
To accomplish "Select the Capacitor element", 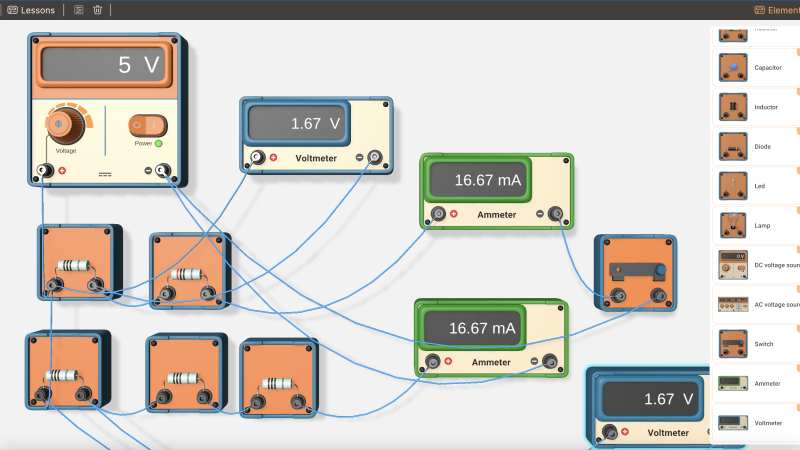I will pos(757,67).
